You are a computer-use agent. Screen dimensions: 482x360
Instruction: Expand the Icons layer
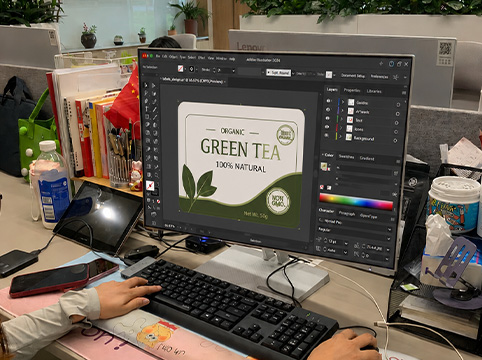pos(341,128)
